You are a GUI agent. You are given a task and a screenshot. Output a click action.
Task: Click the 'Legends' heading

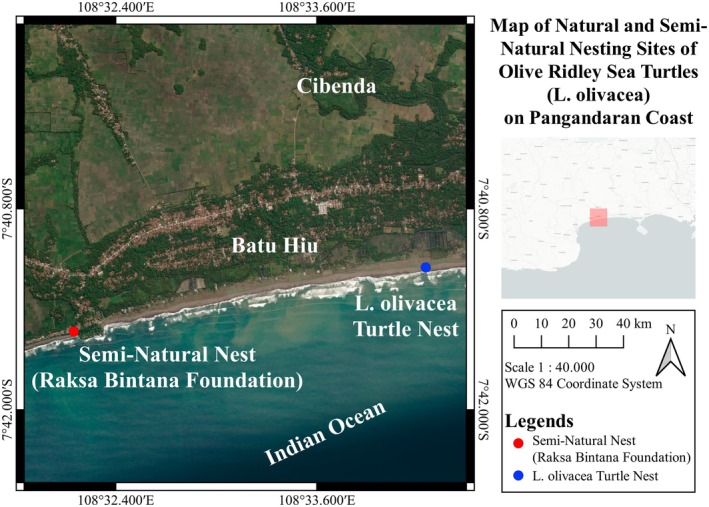pos(539,421)
